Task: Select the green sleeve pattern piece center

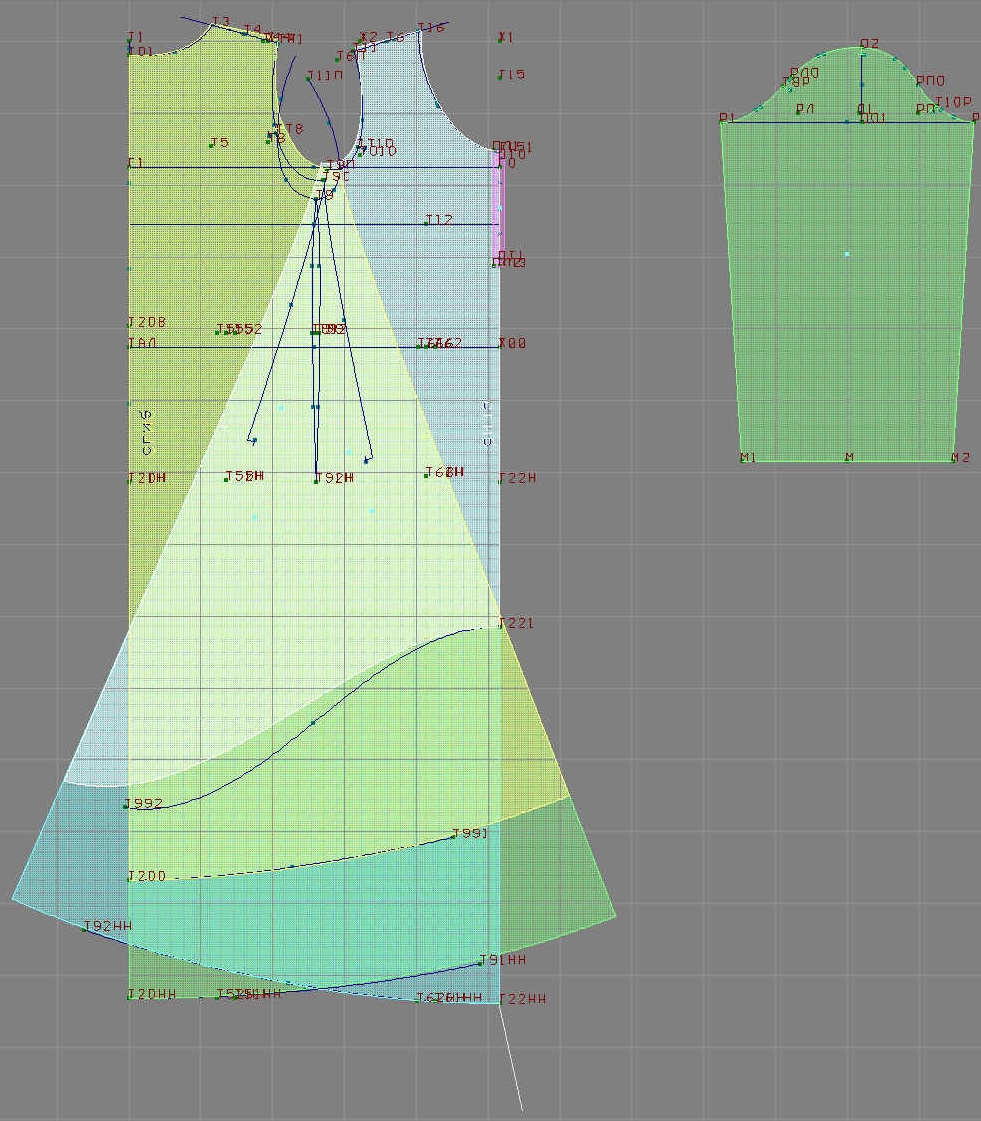Action: (847, 254)
